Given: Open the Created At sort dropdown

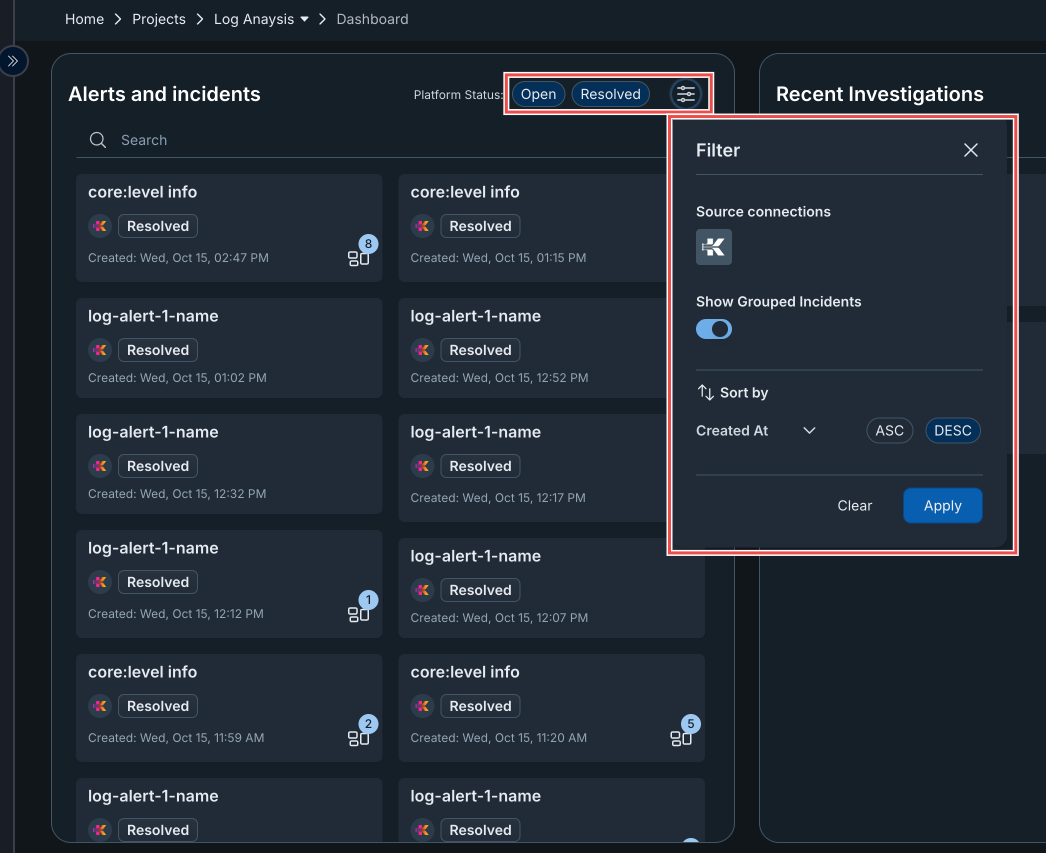Looking at the screenshot, I should click(756, 431).
